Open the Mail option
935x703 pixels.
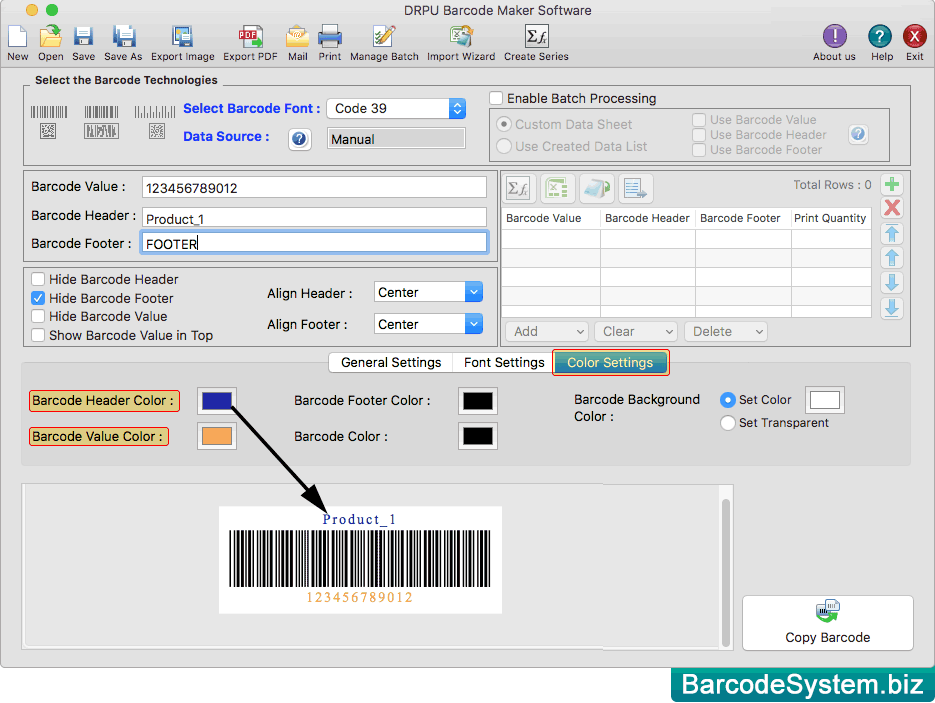click(298, 43)
